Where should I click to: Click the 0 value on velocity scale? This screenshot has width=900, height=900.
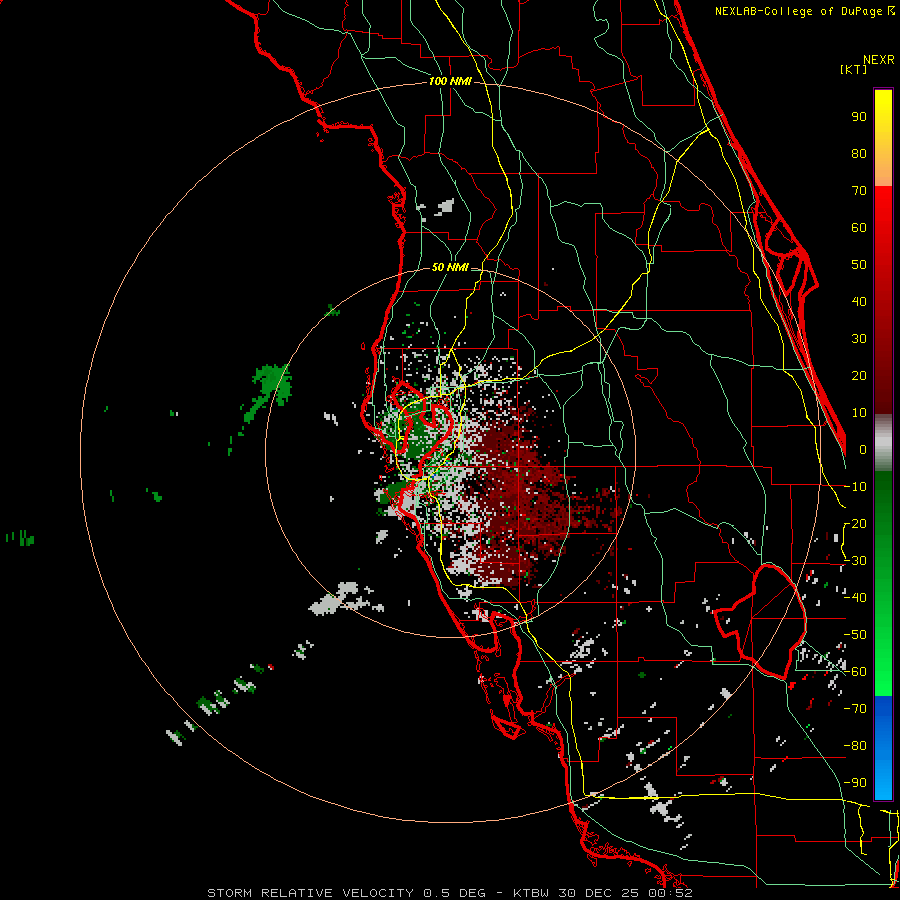(x=863, y=450)
